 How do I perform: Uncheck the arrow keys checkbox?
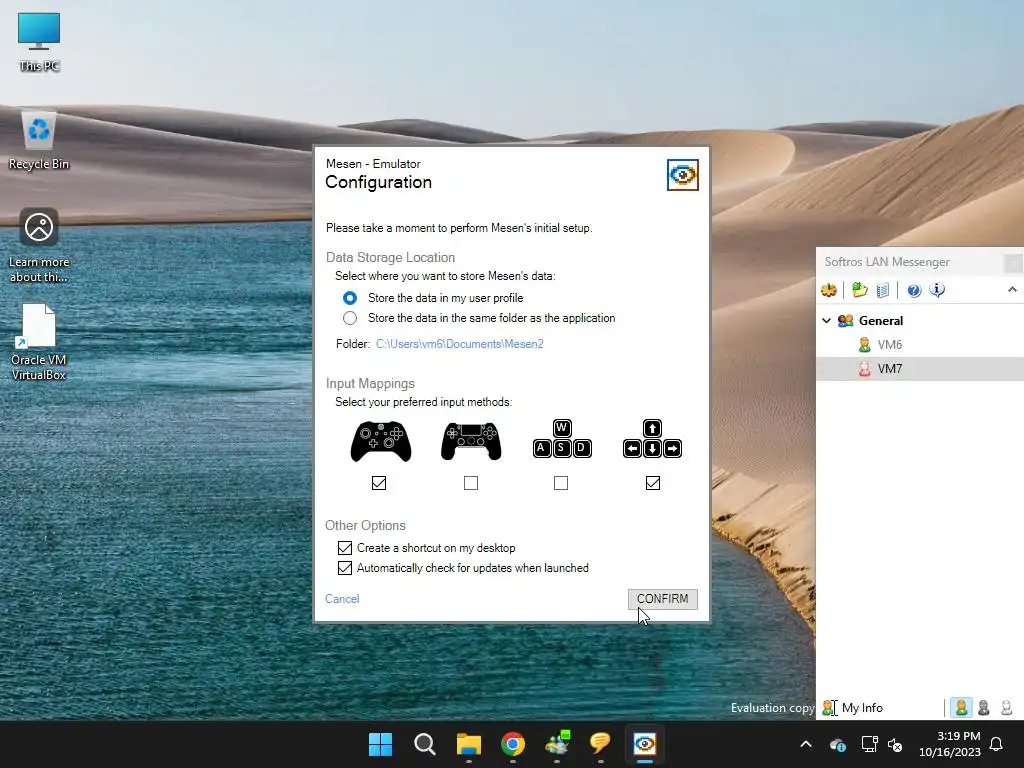pyautogui.click(x=652, y=483)
